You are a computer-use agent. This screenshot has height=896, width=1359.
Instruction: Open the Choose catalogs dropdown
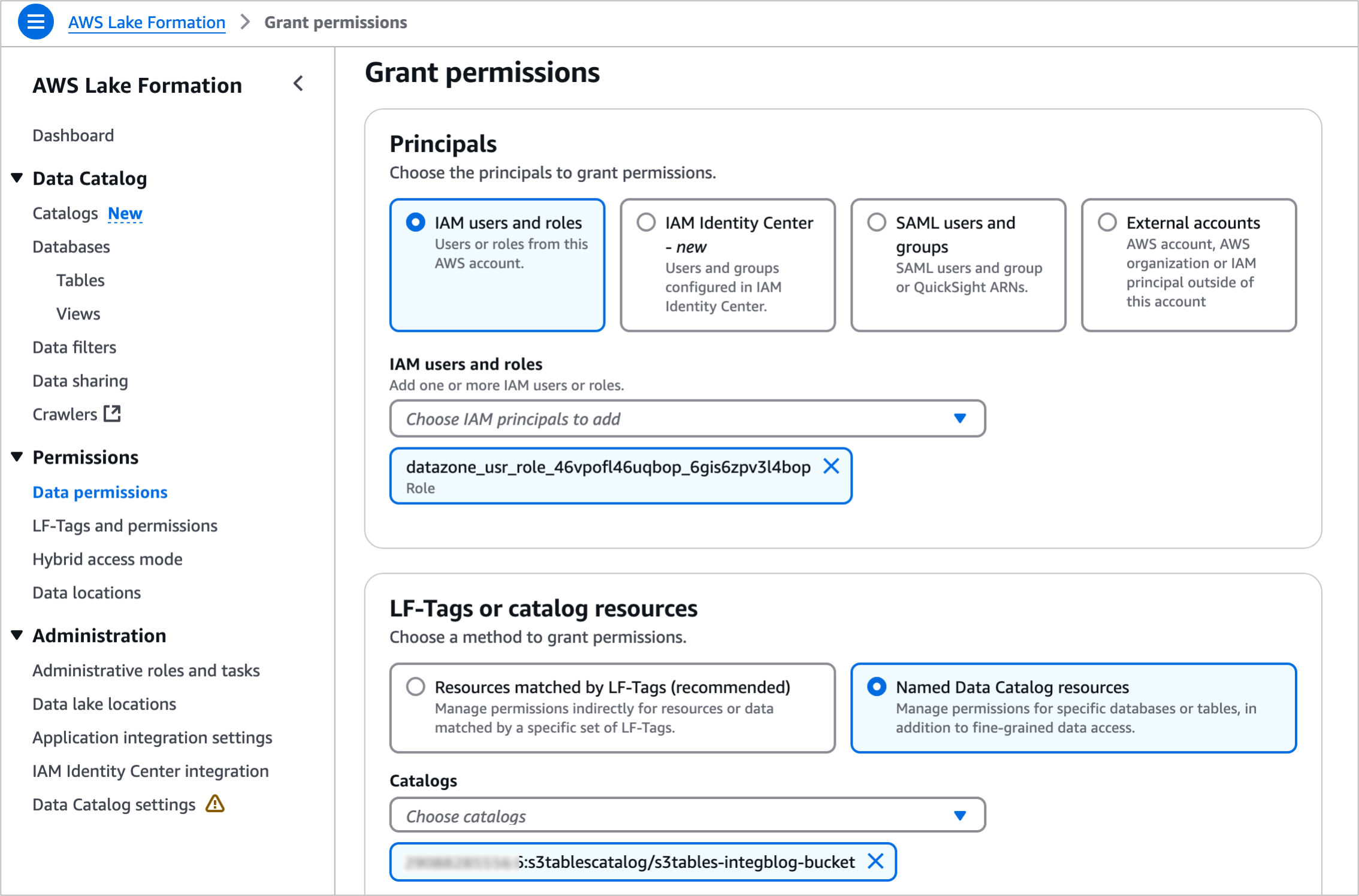pos(687,816)
